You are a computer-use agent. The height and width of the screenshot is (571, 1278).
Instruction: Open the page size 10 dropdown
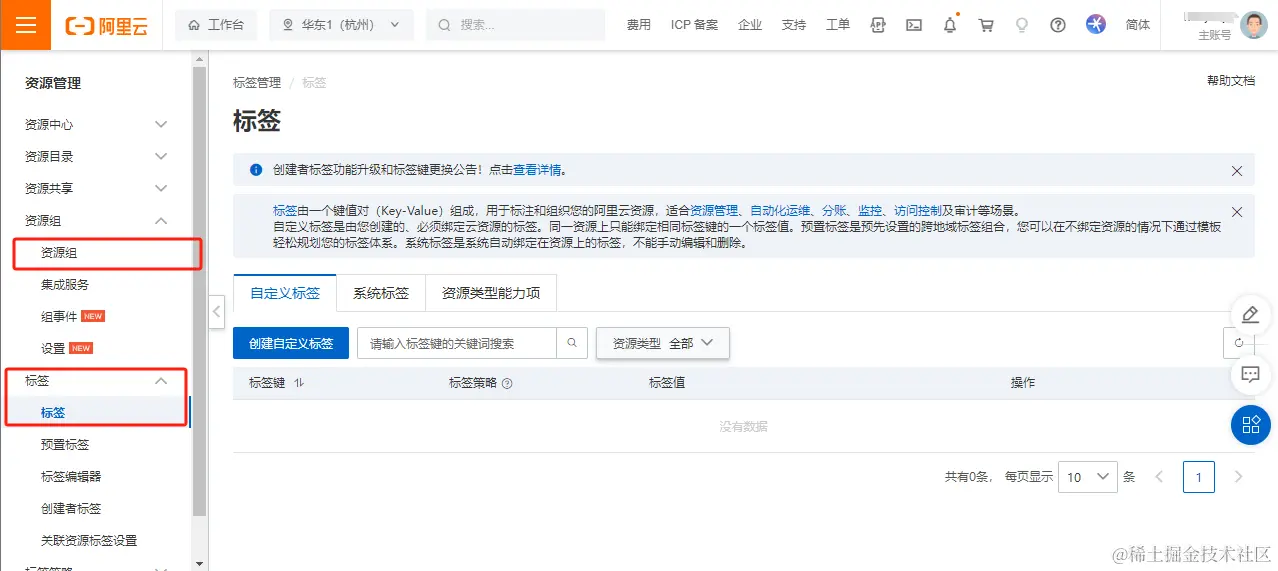(1088, 477)
